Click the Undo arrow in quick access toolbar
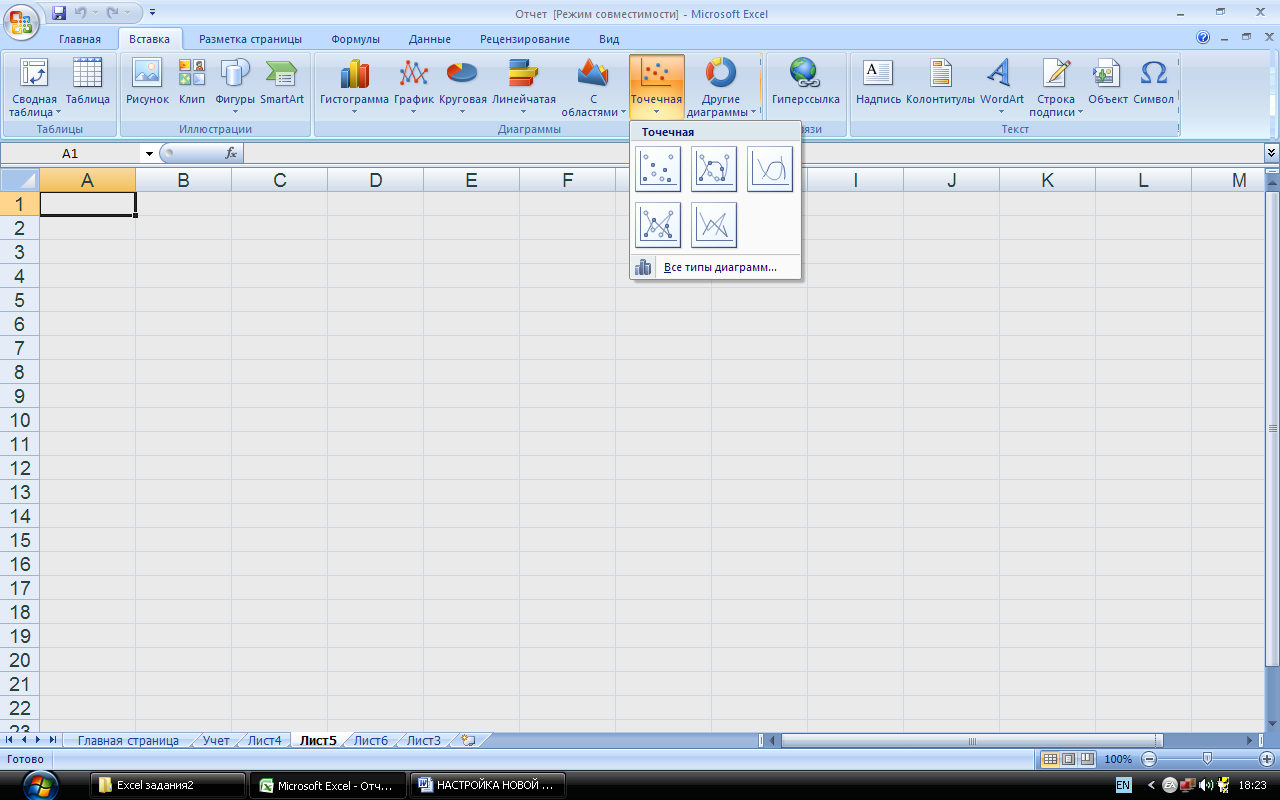 pyautogui.click(x=81, y=14)
